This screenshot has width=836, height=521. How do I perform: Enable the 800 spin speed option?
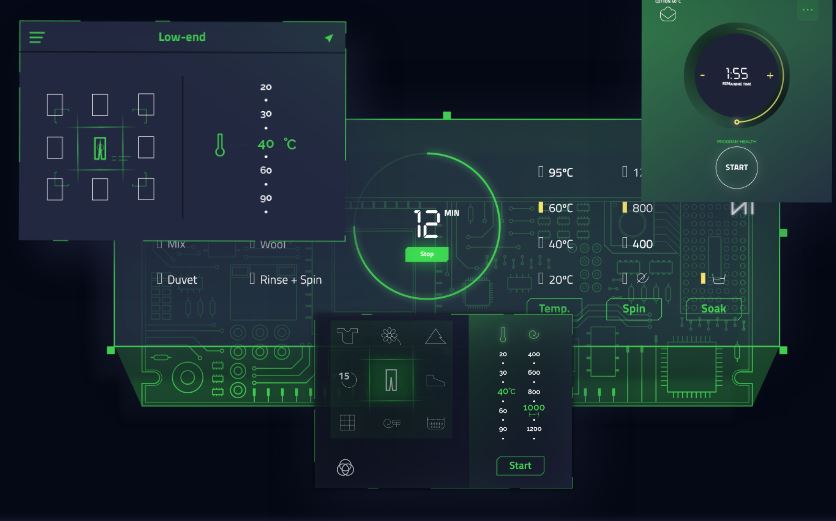[637, 208]
